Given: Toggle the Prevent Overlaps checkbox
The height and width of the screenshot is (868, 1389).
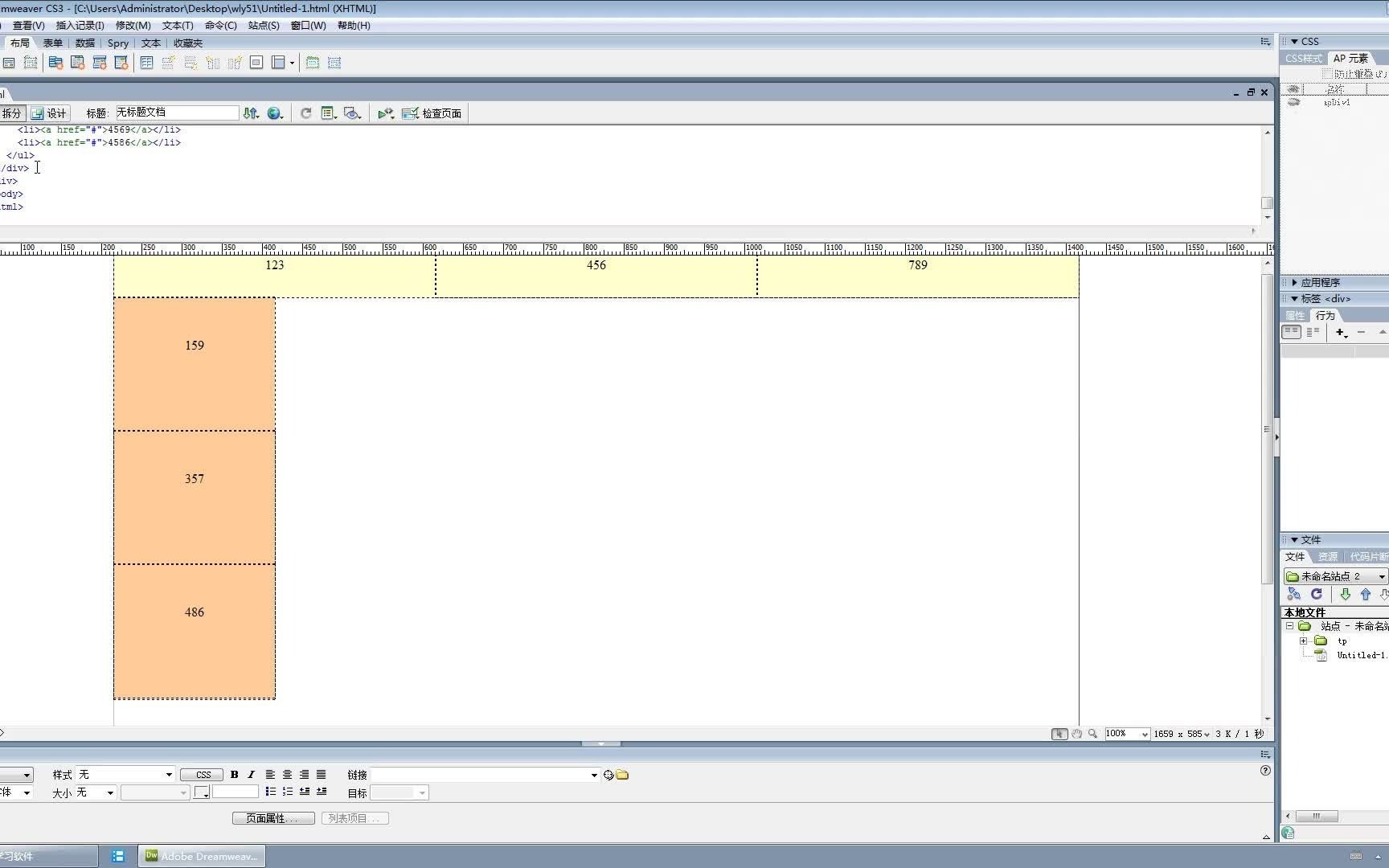Looking at the screenshot, I should [x=1327, y=74].
